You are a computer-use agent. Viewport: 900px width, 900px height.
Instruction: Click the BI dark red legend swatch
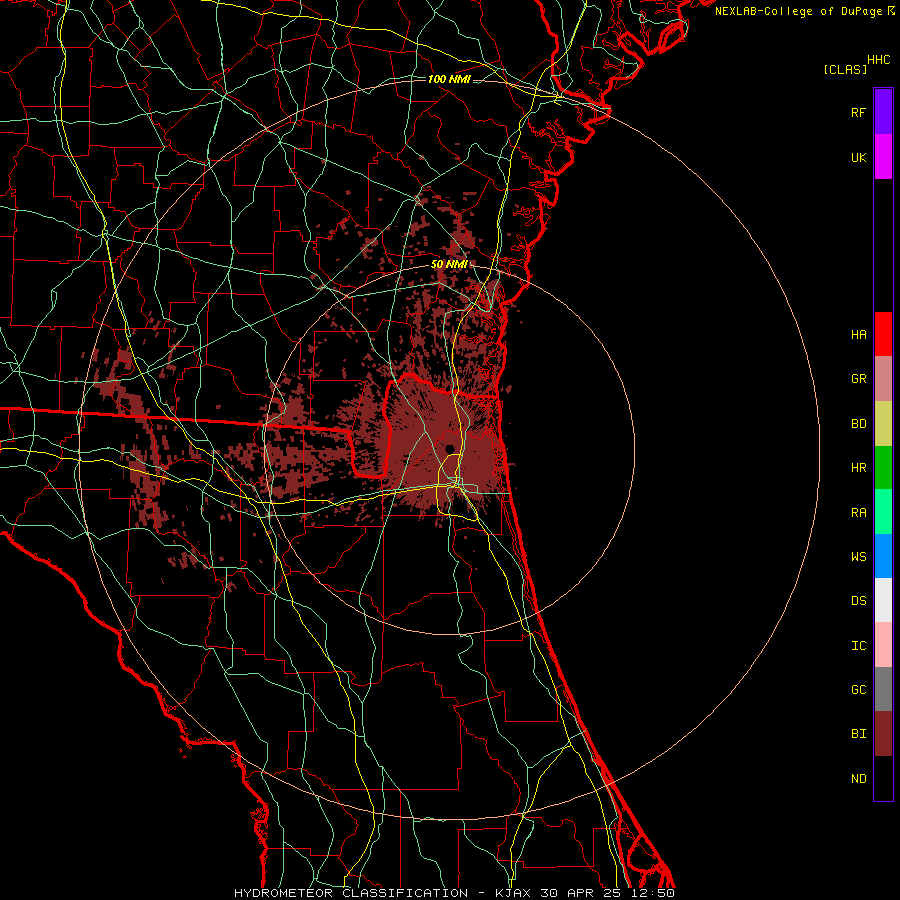(x=883, y=734)
